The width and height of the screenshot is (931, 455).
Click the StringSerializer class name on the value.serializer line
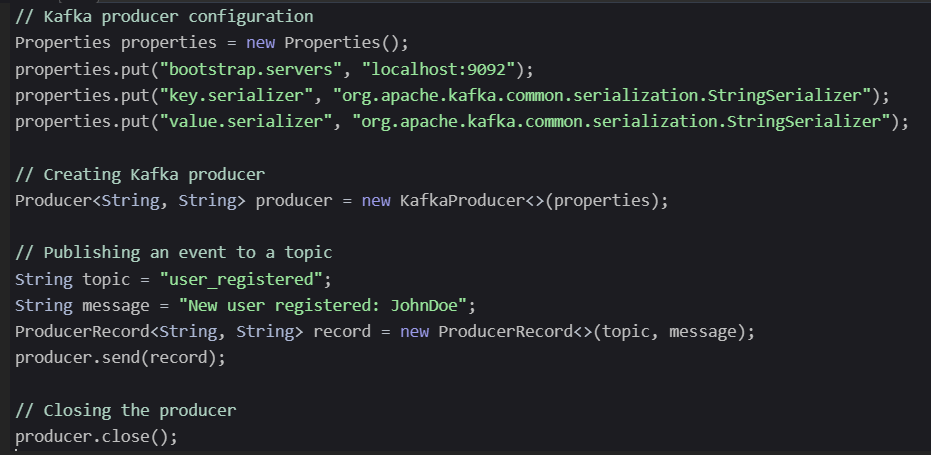[x=804, y=122]
